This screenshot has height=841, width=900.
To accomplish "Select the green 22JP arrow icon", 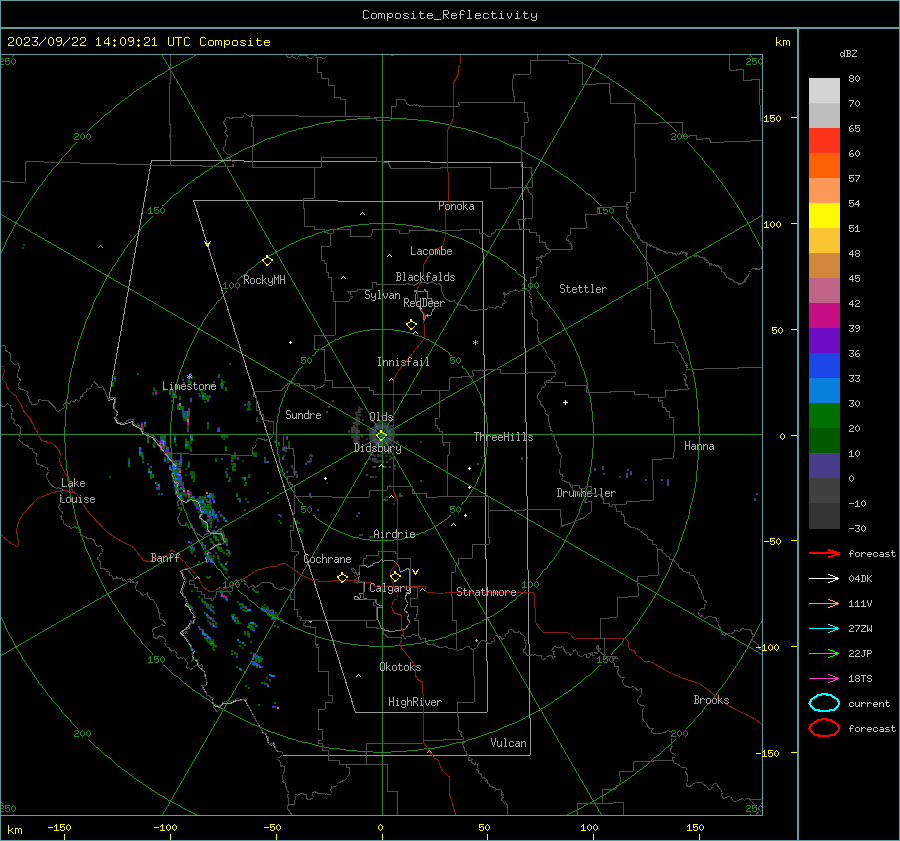I will pos(824,653).
